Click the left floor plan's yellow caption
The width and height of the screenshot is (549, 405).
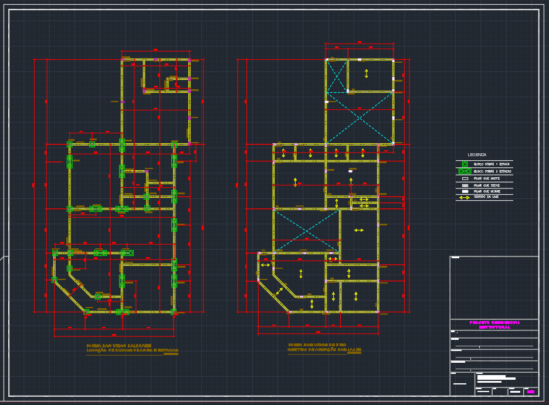[132, 348]
